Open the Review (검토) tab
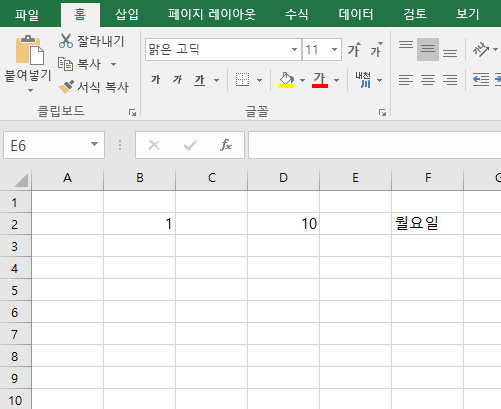 pos(415,15)
